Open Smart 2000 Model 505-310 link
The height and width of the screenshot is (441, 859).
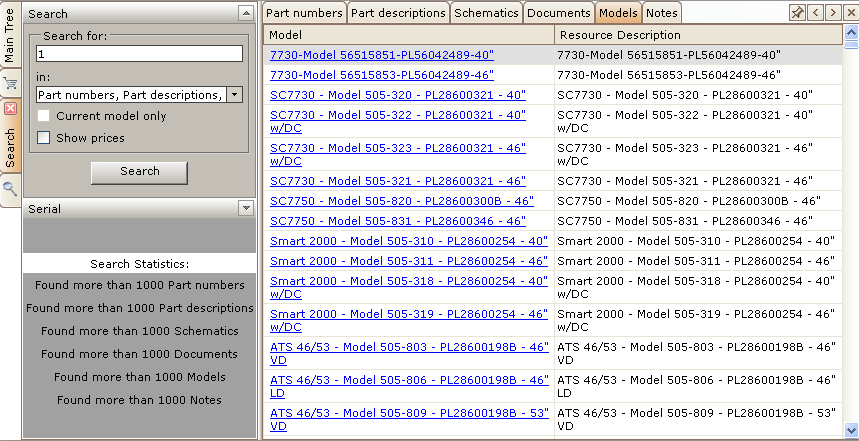click(x=409, y=241)
